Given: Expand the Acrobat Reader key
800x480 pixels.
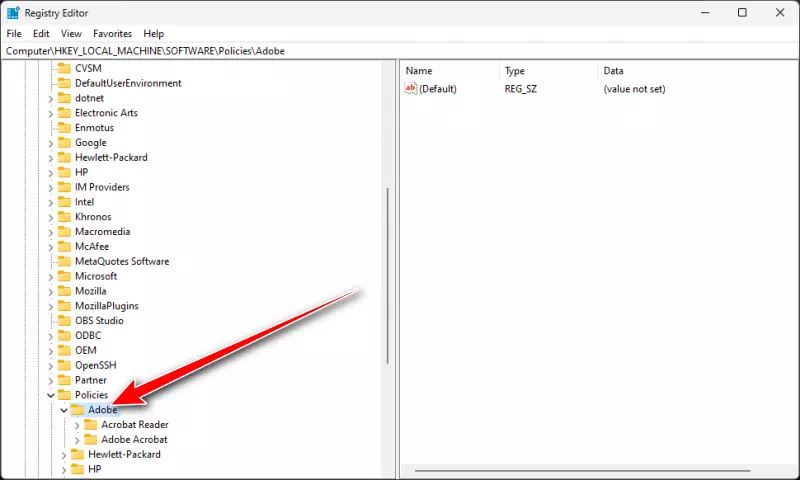Looking at the screenshot, I should [x=77, y=425].
